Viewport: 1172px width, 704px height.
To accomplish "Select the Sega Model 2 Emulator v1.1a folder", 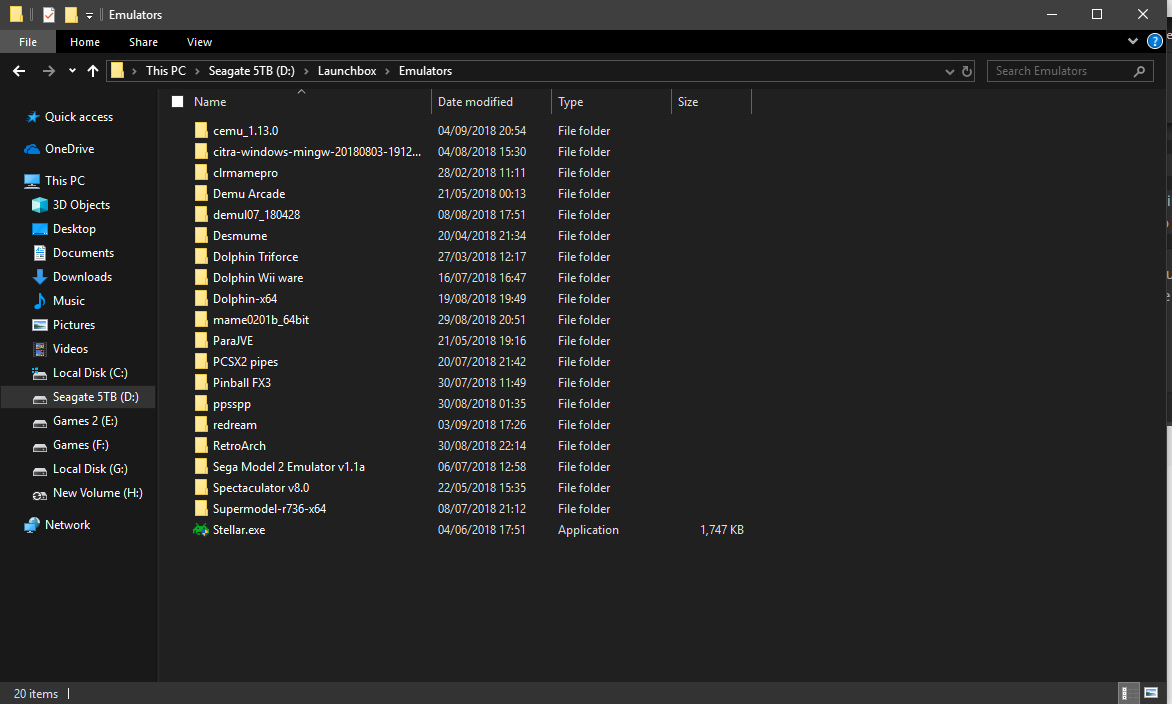I will pos(289,466).
